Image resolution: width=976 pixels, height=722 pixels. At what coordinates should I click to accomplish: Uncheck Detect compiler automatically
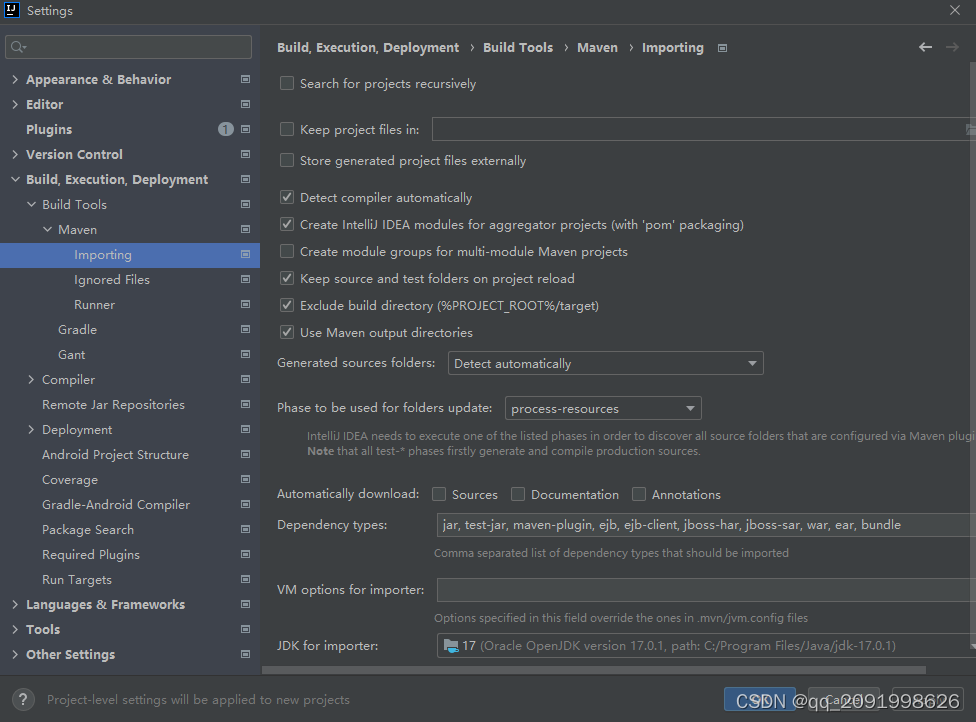pyautogui.click(x=287, y=197)
